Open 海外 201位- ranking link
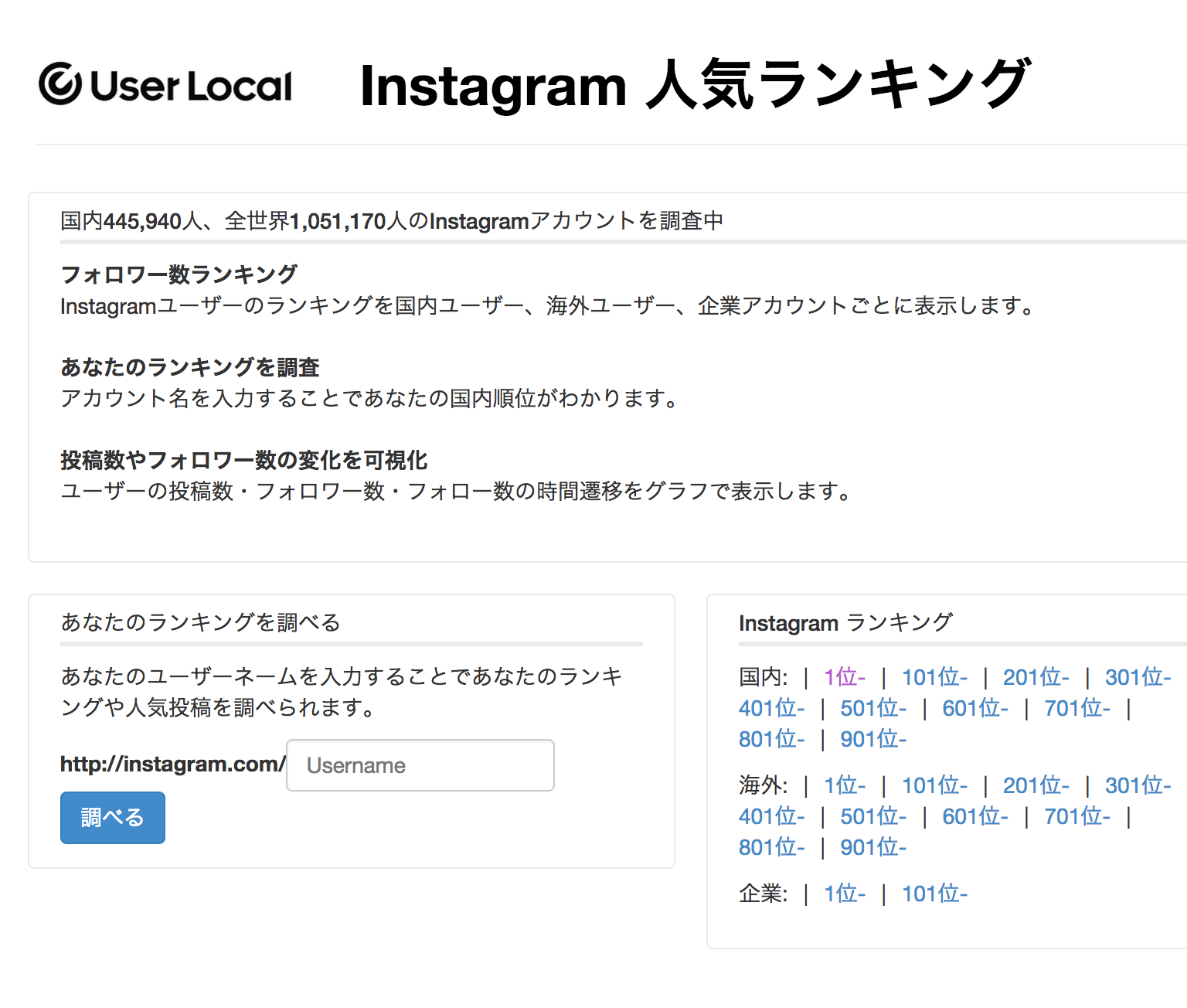The image size is (1187, 1008). pos(1036,785)
